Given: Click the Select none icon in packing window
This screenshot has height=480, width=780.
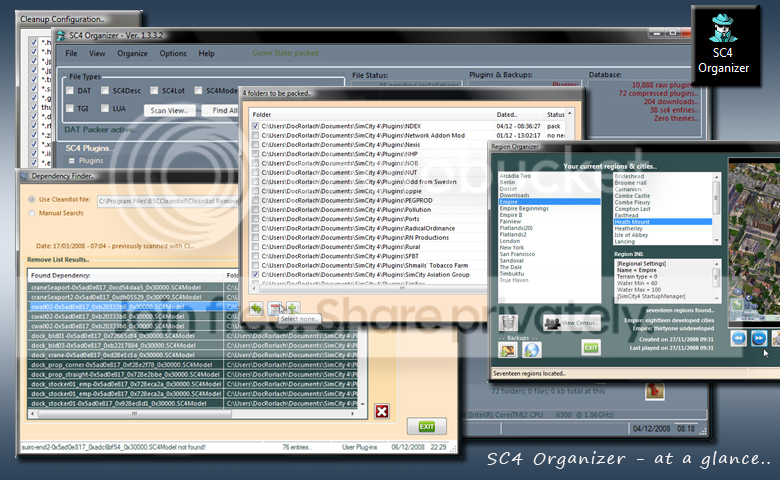Looking at the screenshot, I should point(275,308).
